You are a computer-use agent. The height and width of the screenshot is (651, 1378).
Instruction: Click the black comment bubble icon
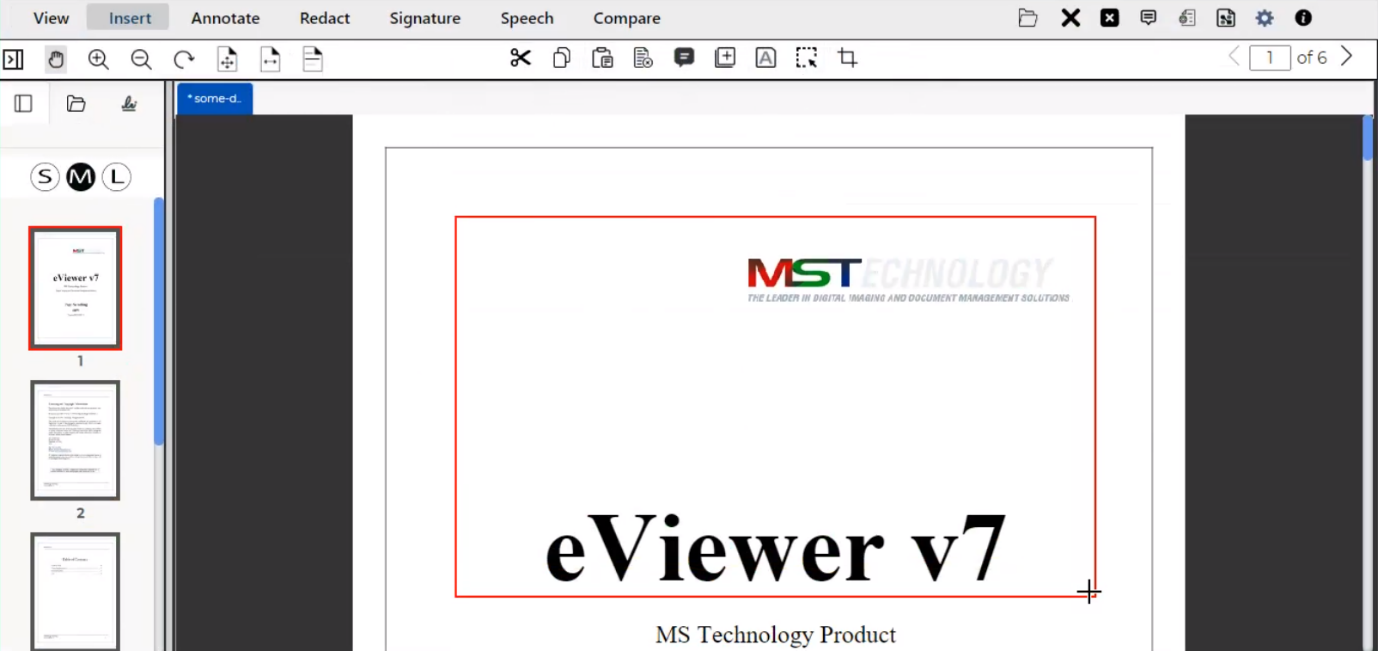[684, 58]
